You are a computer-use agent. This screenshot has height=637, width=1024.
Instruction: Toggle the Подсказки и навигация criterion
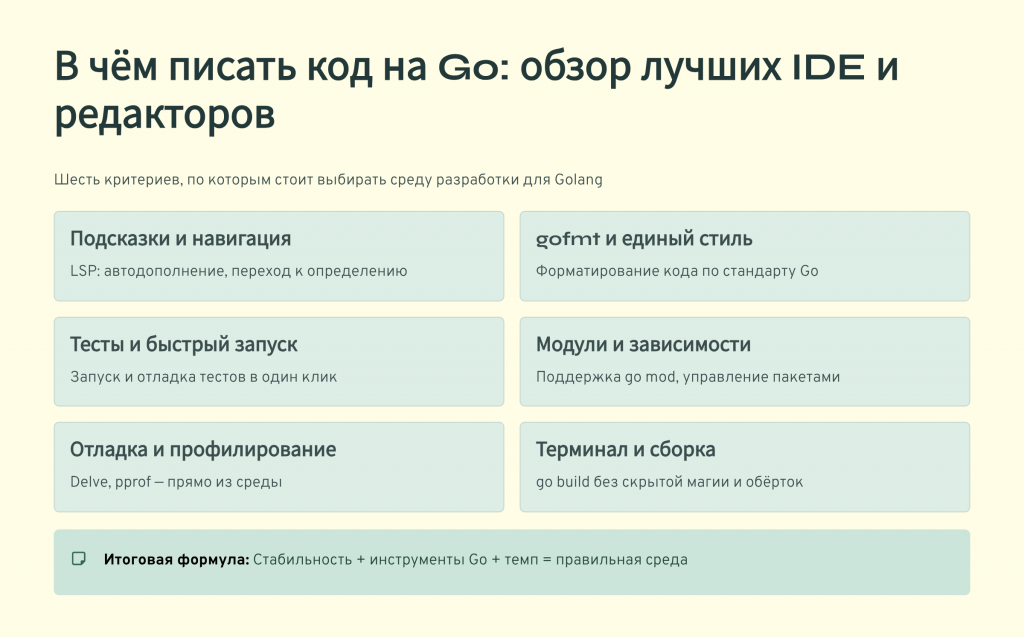pos(278,256)
